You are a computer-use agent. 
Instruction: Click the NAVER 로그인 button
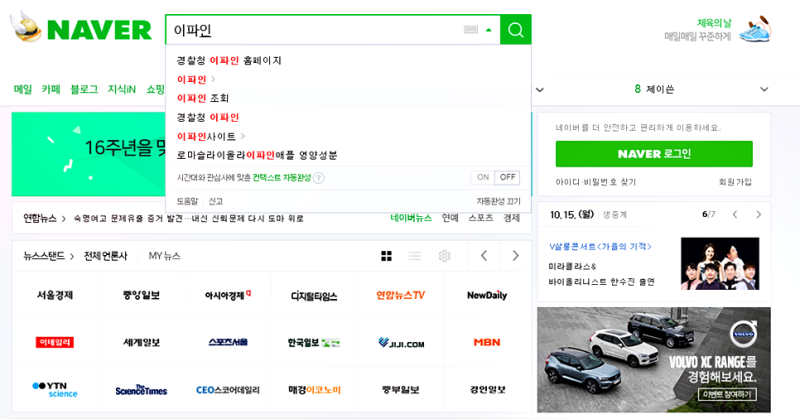click(654, 154)
